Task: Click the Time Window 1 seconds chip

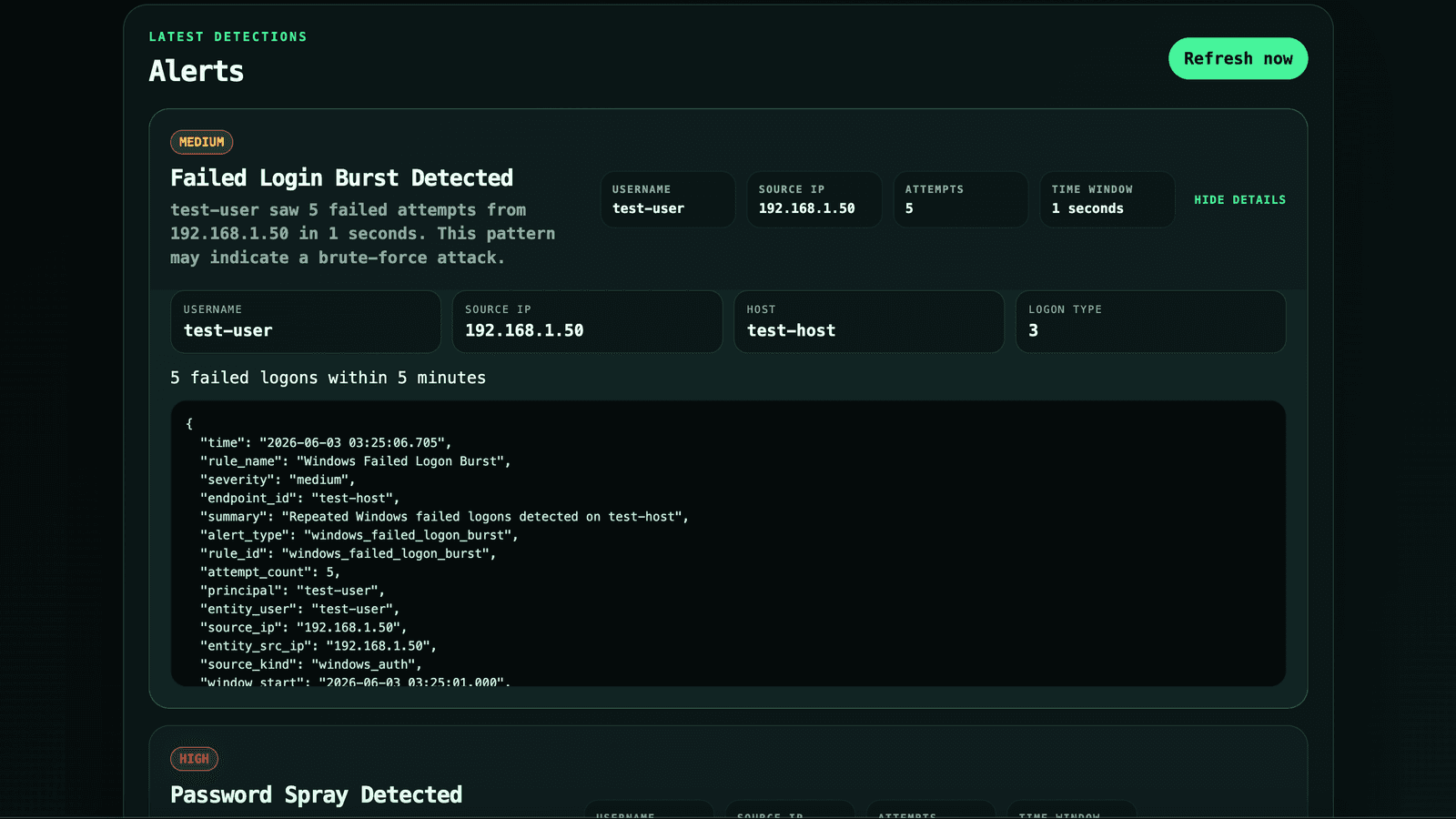Action: point(1107,199)
